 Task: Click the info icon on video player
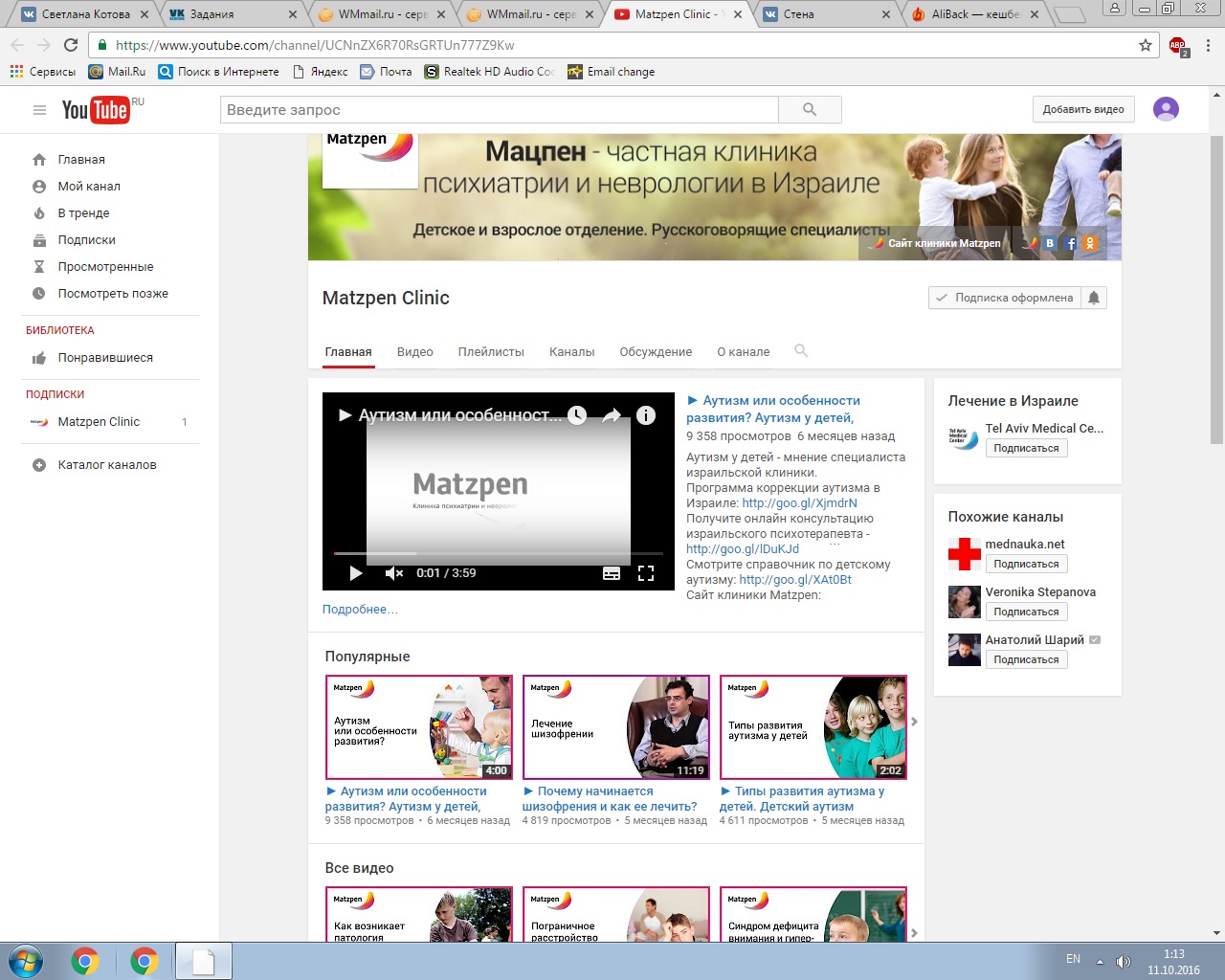click(x=646, y=415)
